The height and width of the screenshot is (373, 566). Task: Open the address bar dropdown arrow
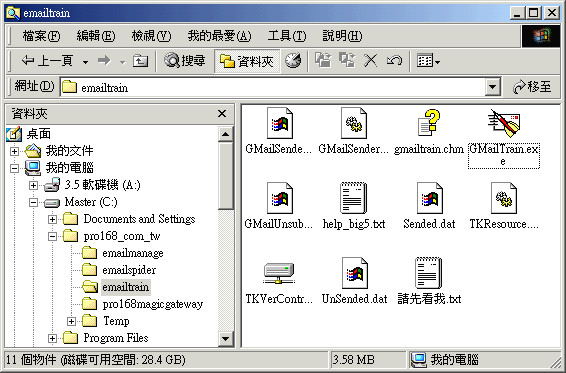tap(492, 87)
